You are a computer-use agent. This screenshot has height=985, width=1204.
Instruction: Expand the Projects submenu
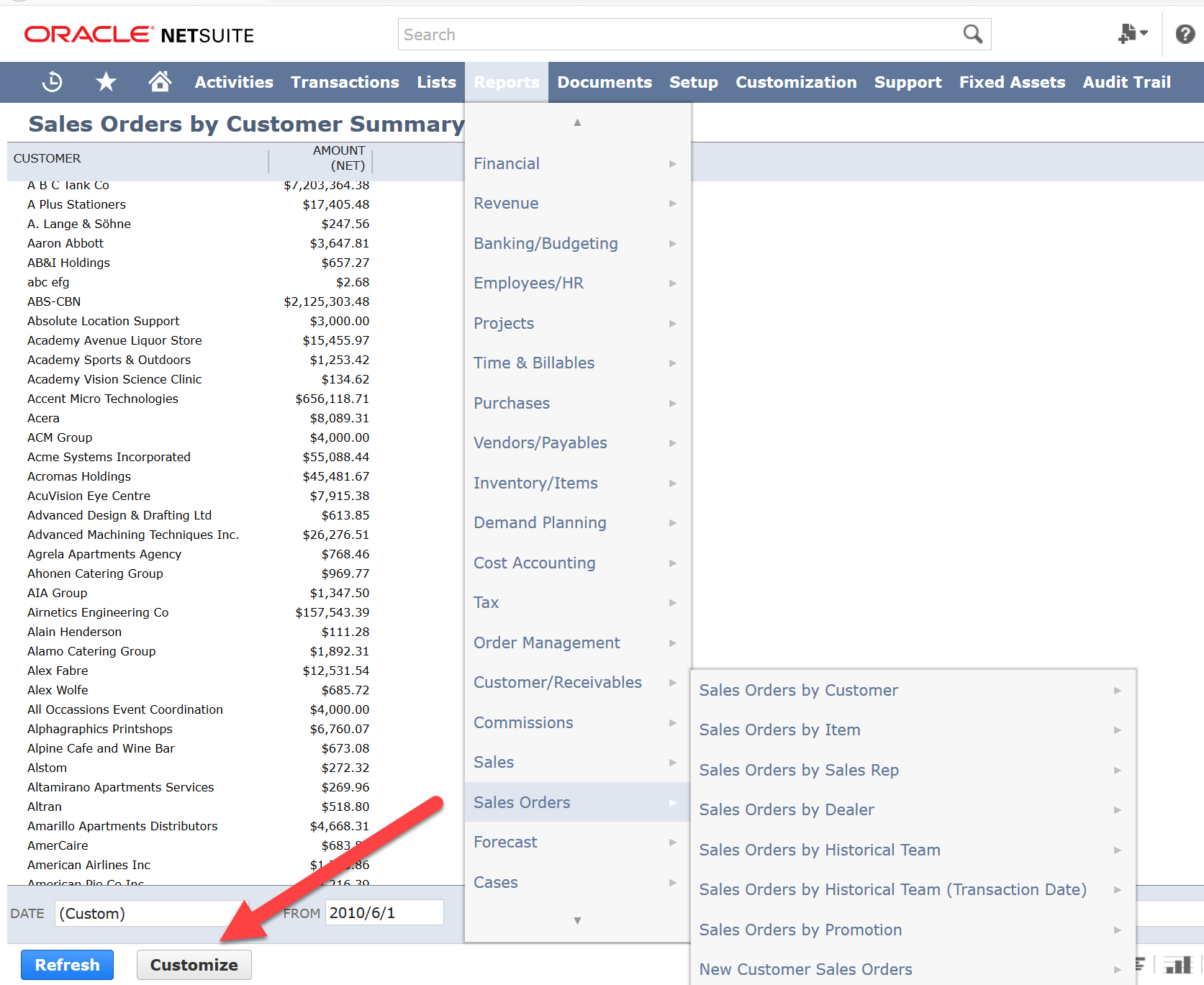577,323
